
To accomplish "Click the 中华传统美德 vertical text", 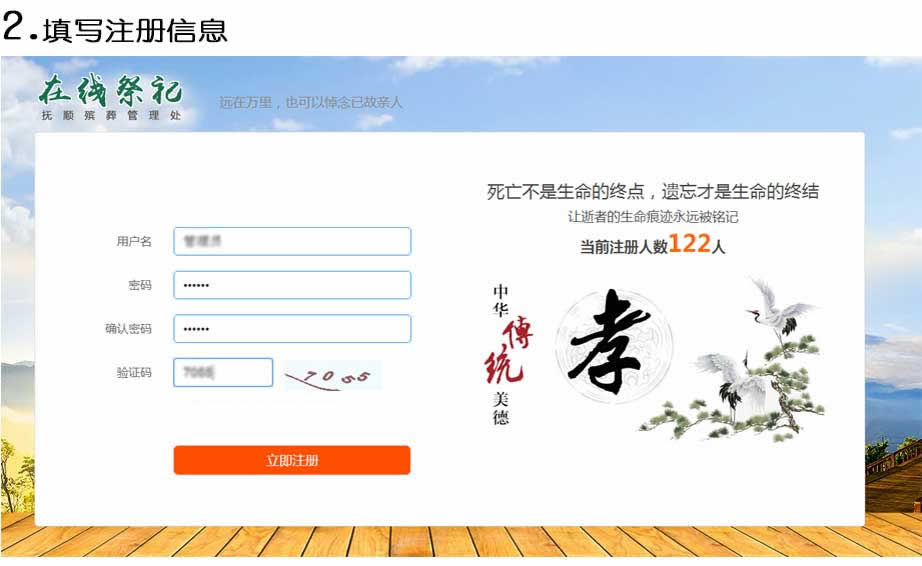I will click(x=507, y=354).
